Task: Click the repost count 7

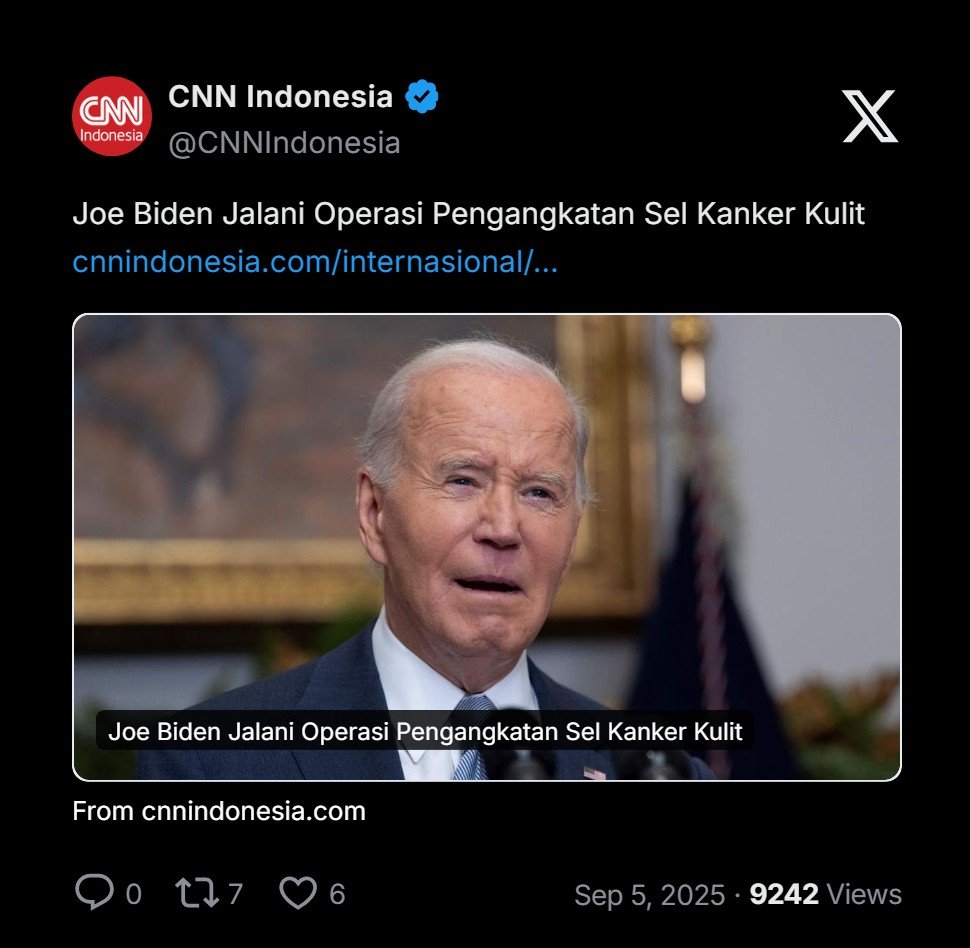Action: point(235,894)
